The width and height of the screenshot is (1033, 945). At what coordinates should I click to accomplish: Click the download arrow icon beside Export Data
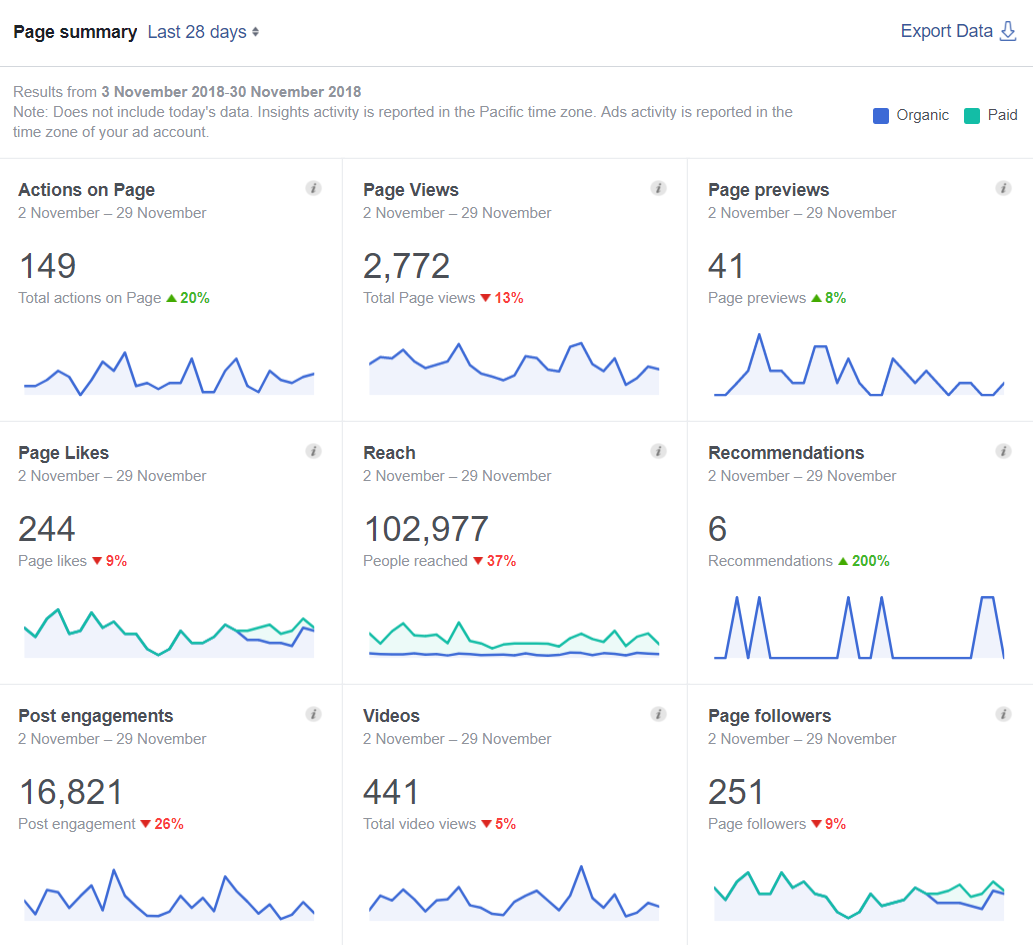point(1008,31)
